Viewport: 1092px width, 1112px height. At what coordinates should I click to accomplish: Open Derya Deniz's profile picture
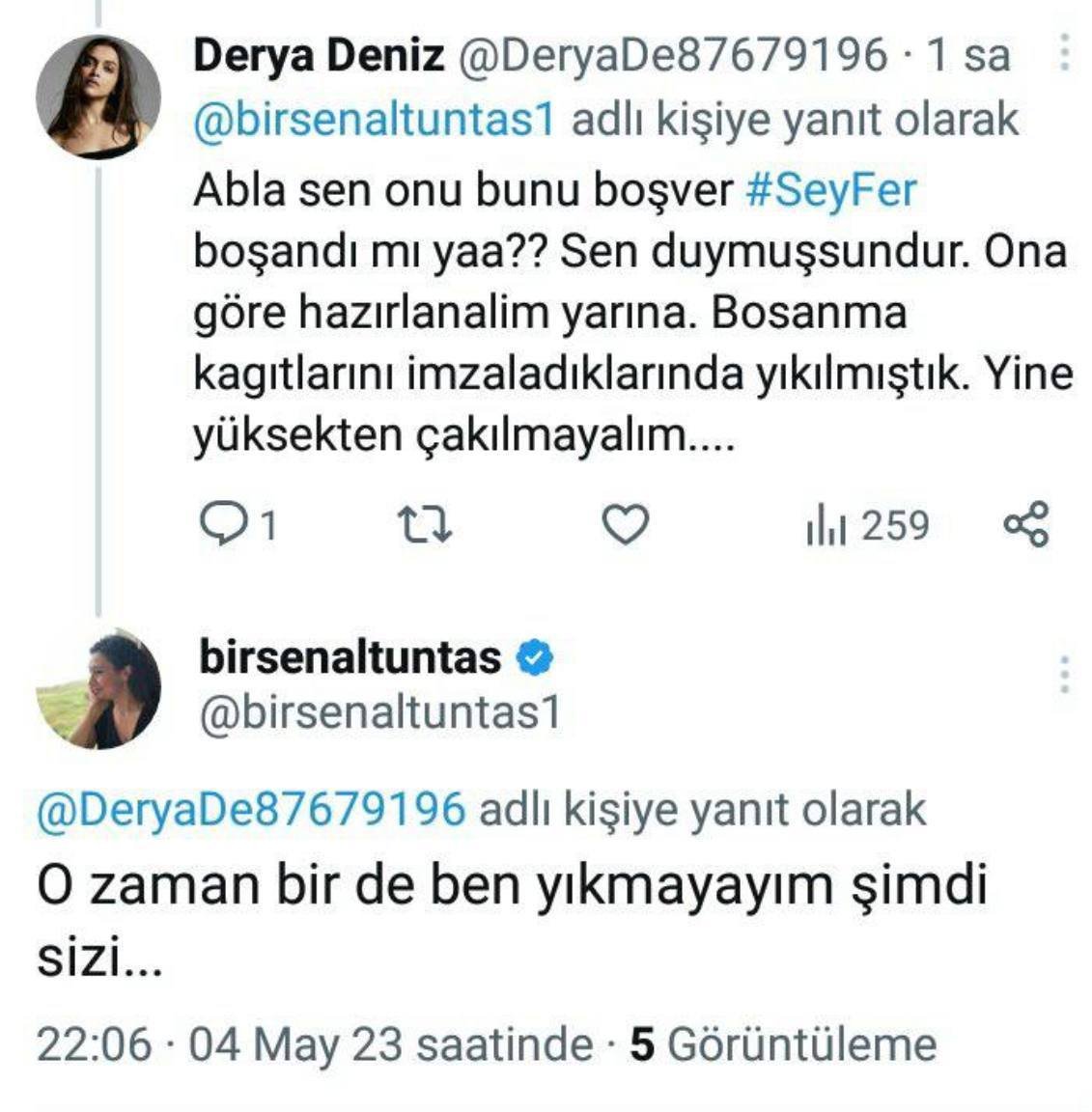98,97
